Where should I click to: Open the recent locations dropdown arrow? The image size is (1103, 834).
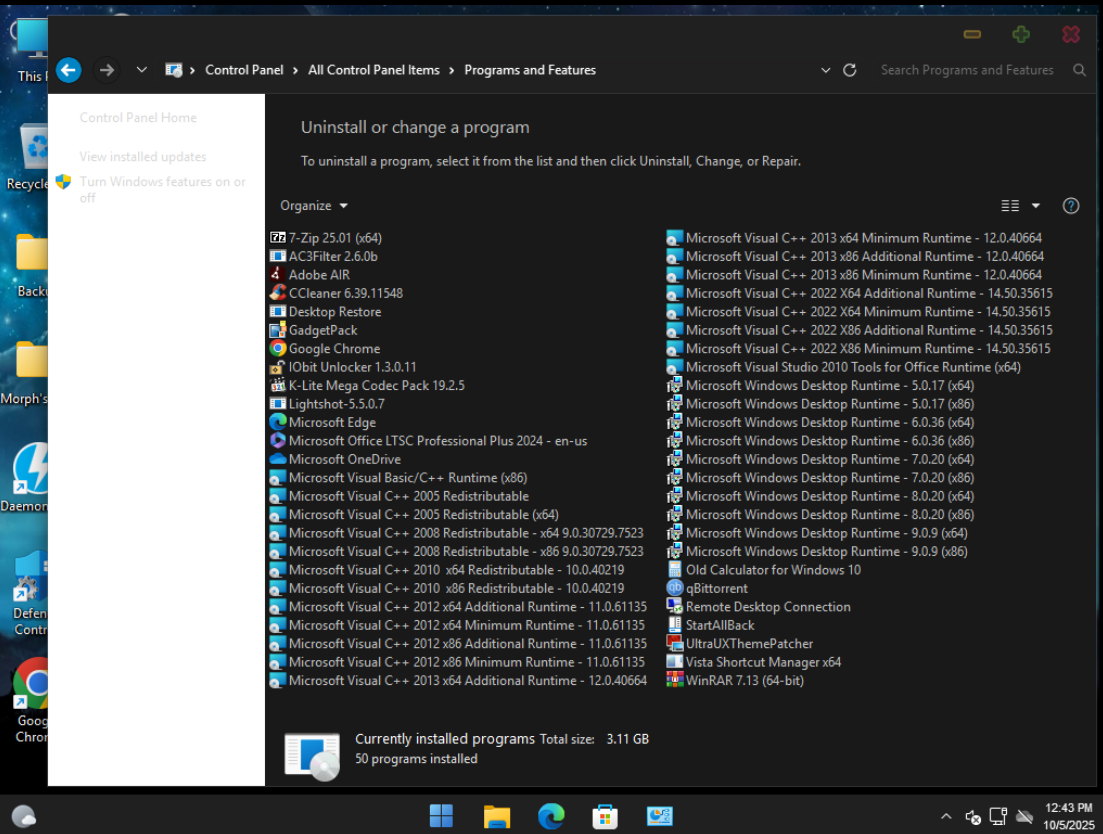point(141,70)
